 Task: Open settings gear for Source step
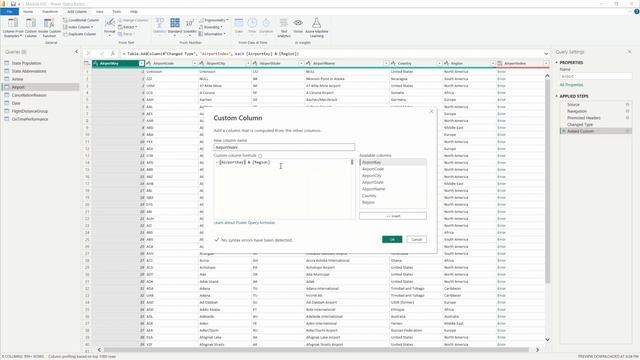tap(627, 104)
